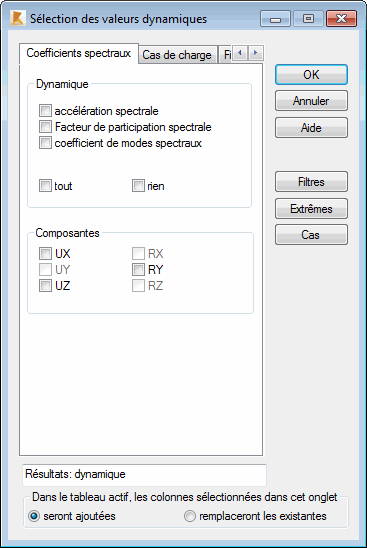367x548 pixels.
Task: Click the left tab scroll arrow
Action: click(x=240, y=53)
